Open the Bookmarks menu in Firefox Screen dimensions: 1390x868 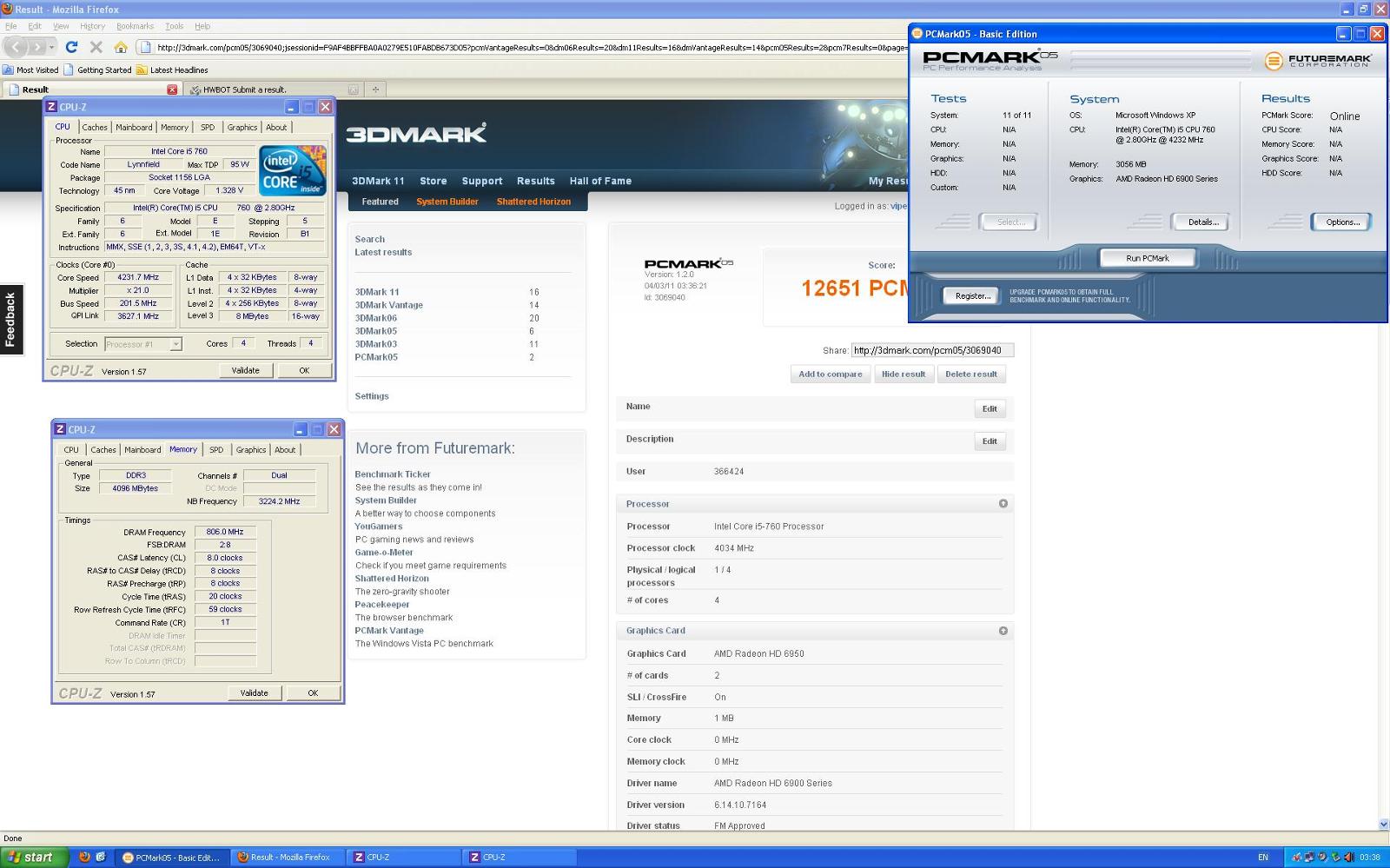pos(135,26)
